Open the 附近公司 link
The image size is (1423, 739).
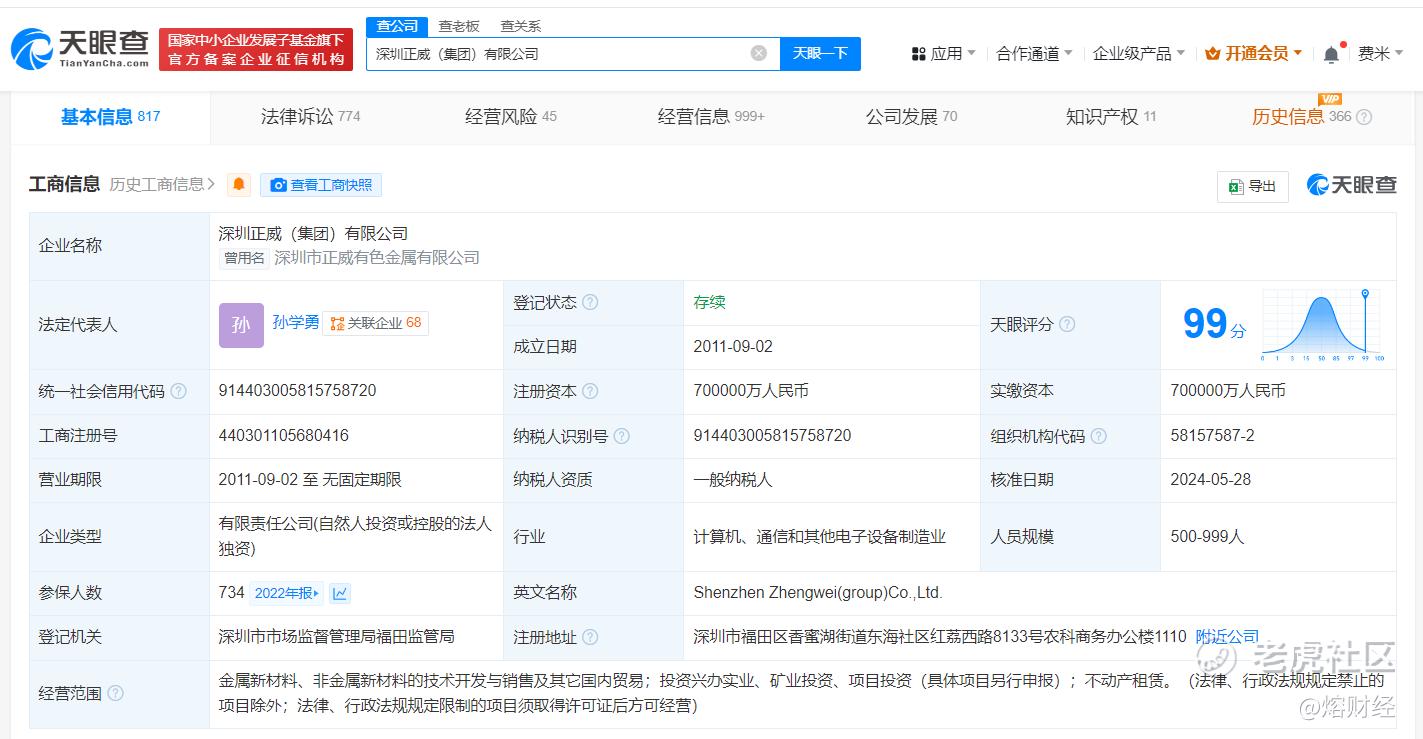click(x=1227, y=637)
